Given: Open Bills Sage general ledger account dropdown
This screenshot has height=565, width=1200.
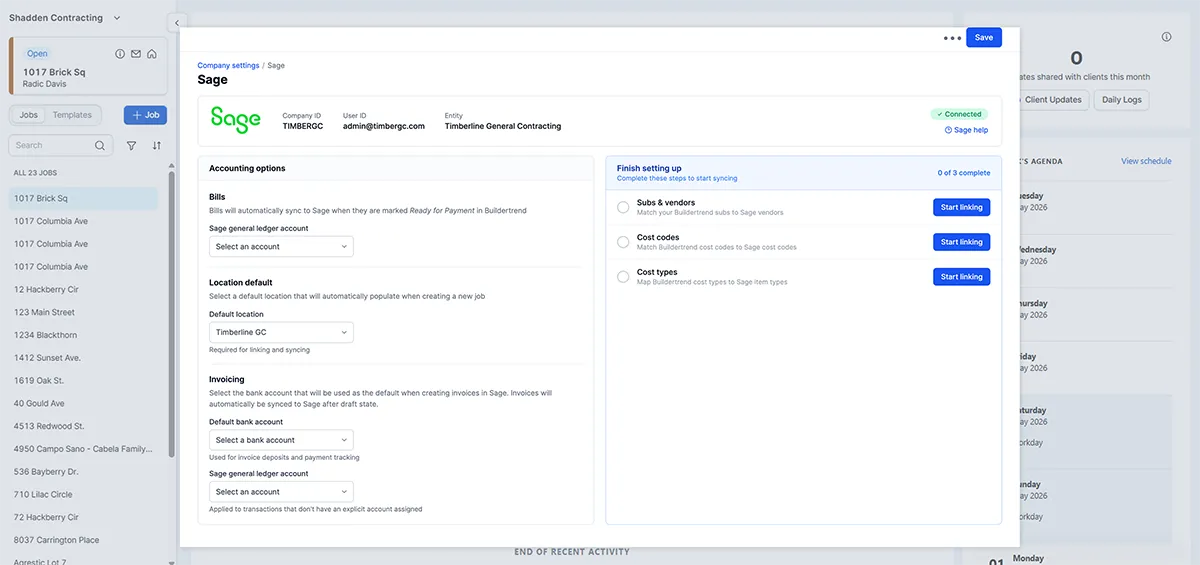Looking at the screenshot, I should 281,246.
